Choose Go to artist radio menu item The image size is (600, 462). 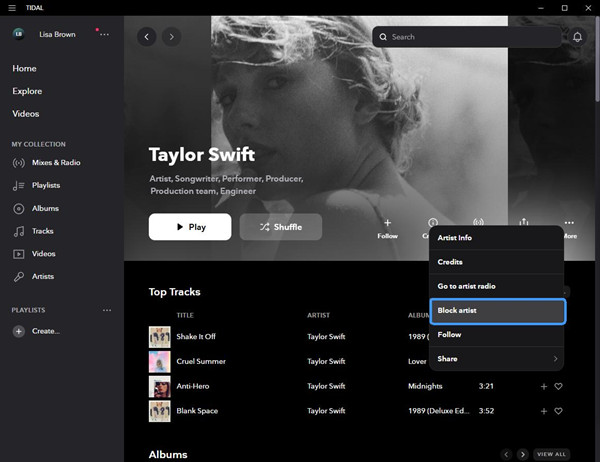[497, 286]
